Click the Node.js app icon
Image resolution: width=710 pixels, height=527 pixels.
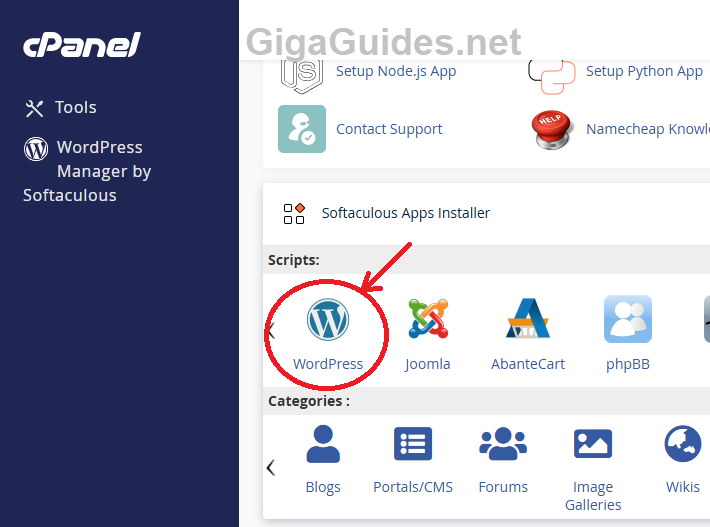302,76
